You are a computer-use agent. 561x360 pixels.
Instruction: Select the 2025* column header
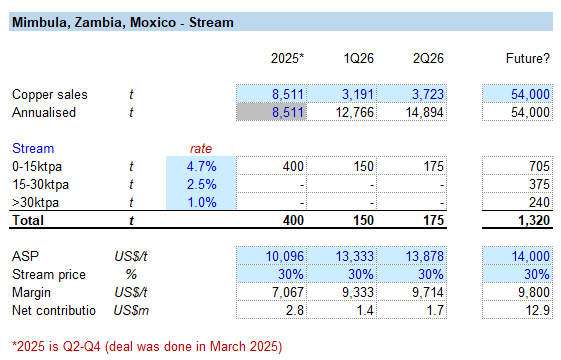tap(287, 58)
